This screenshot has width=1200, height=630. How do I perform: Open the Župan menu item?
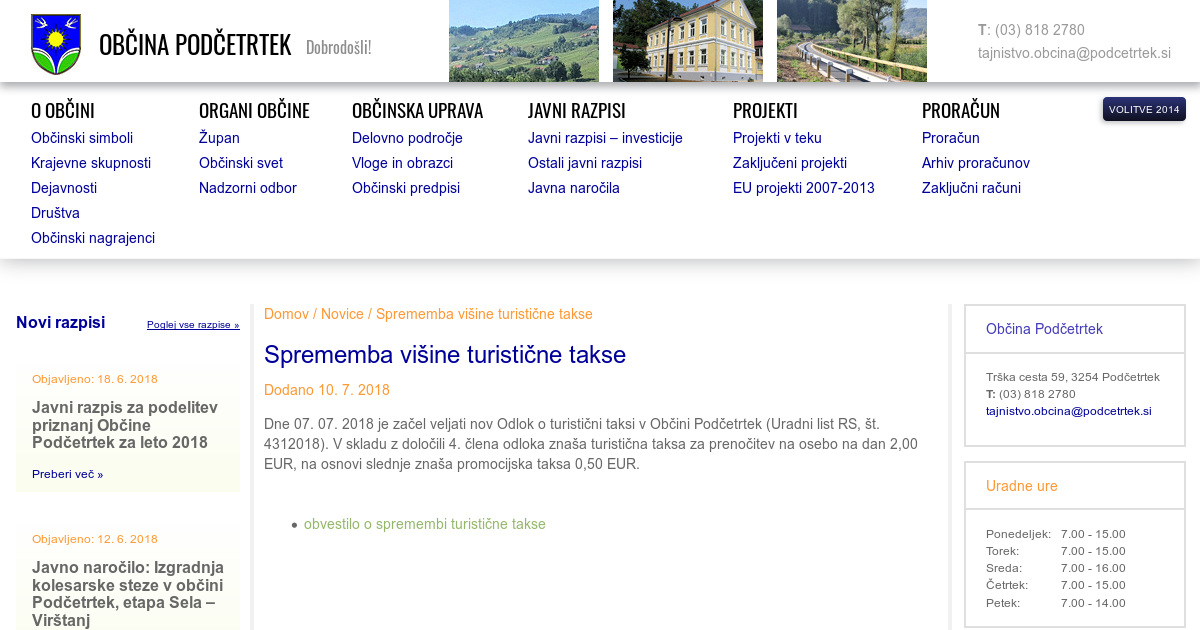pos(219,138)
